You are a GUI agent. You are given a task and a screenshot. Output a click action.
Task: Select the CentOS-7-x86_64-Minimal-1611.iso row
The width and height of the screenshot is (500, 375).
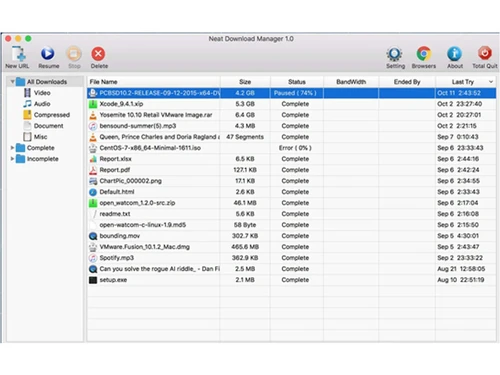coord(292,148)
